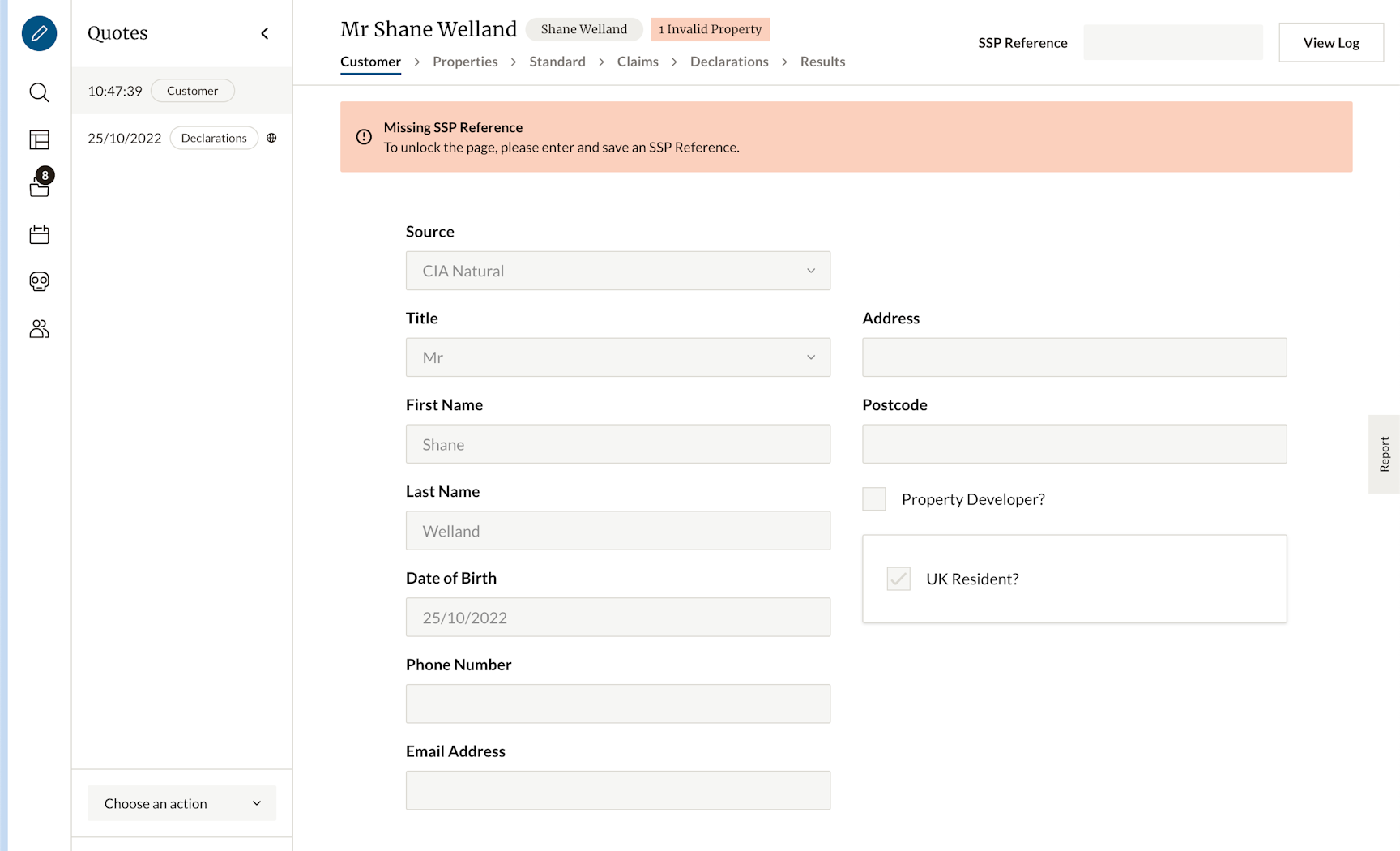
Task: Open the table layout sidebar icon
Action: 39,140
